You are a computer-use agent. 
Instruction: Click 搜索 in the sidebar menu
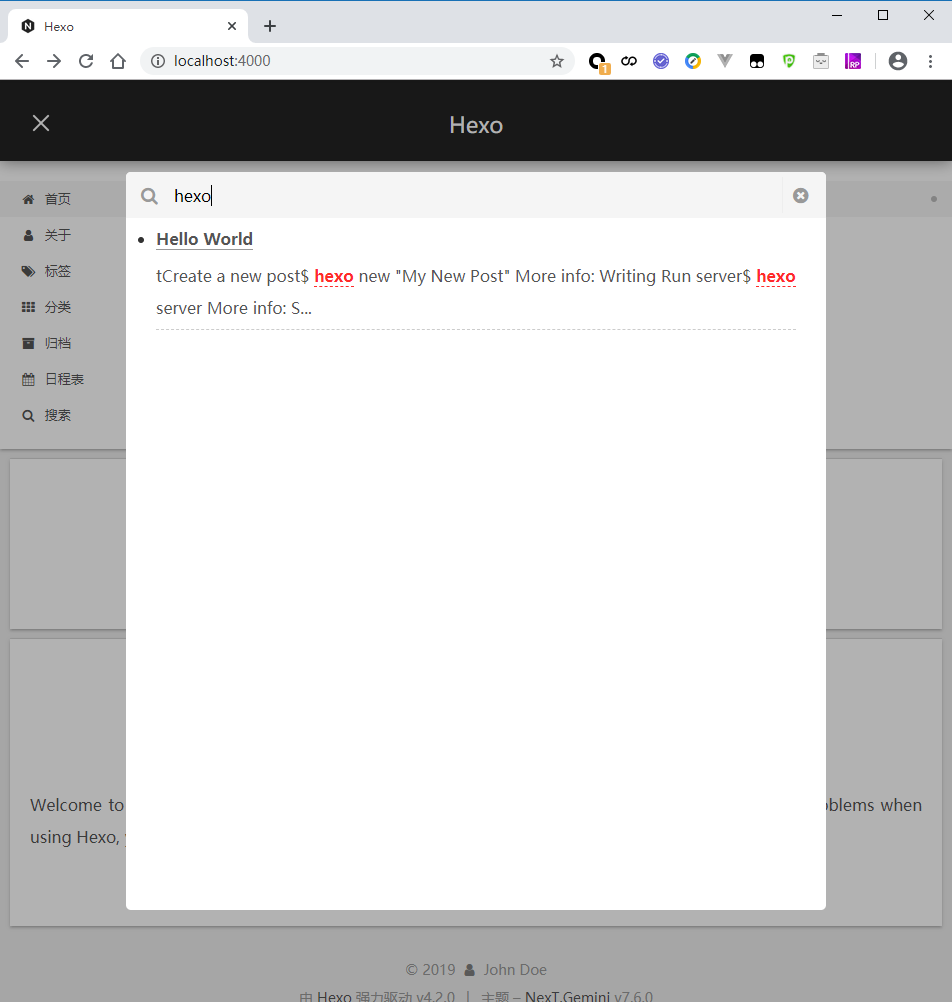57,415
